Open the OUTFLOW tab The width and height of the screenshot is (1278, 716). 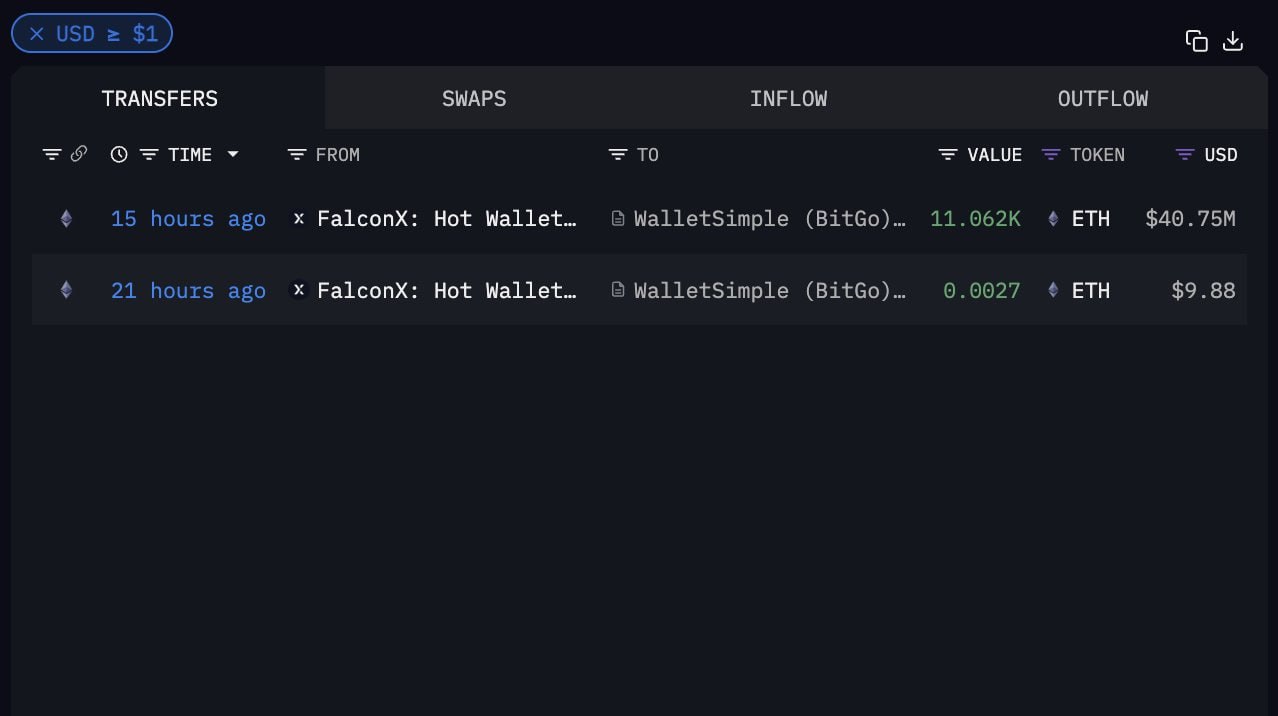pyautogui.click(x=1102, y=98)
